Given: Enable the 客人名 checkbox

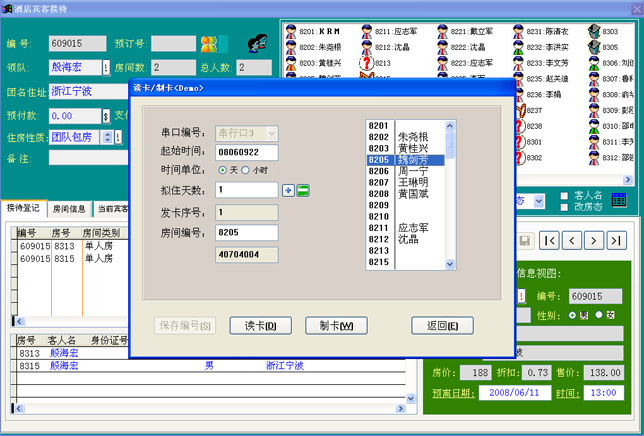Looking at the screenshot, I should point(566,195).
